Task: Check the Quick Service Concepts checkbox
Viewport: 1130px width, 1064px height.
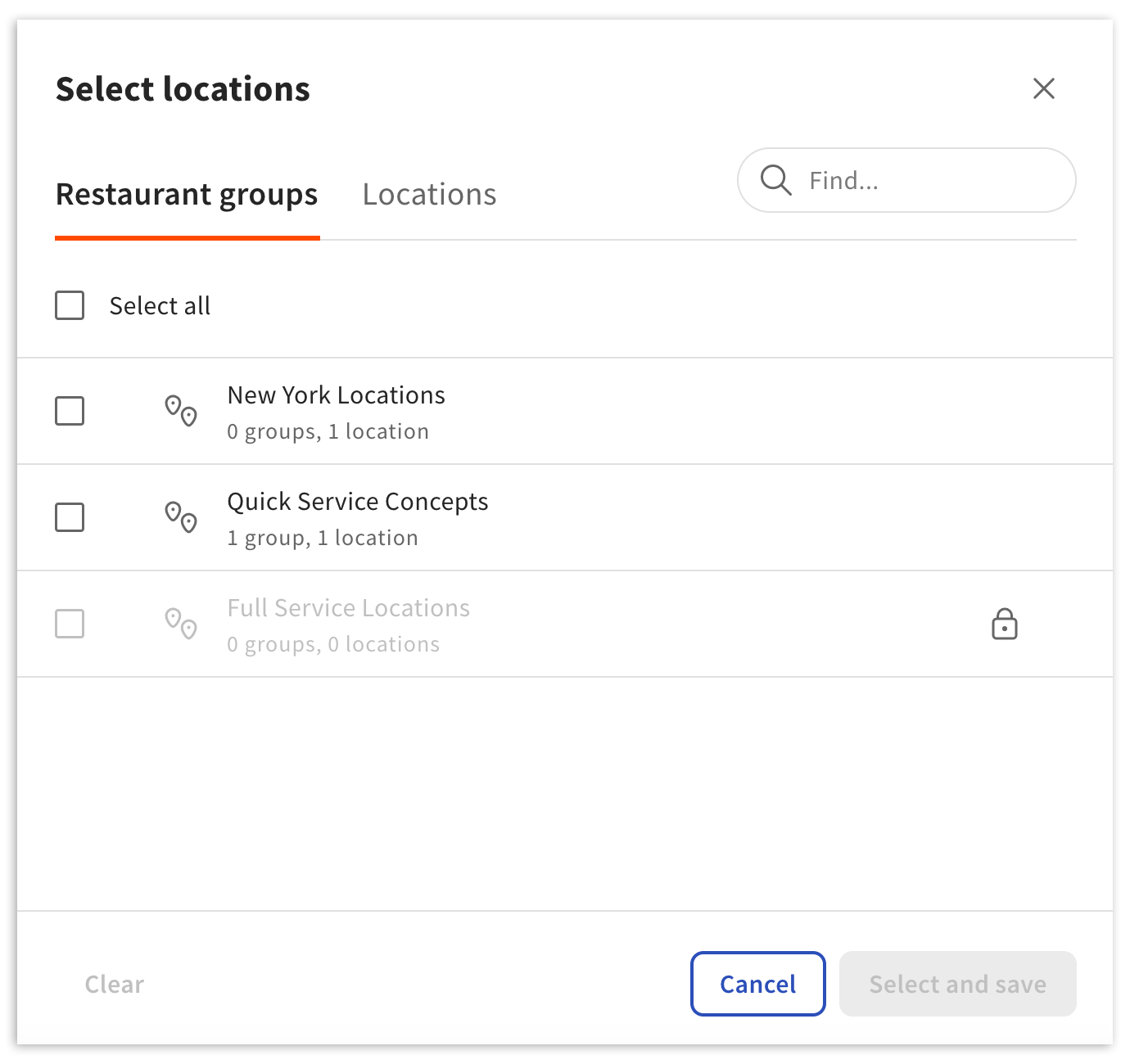Action: (69, 517)
